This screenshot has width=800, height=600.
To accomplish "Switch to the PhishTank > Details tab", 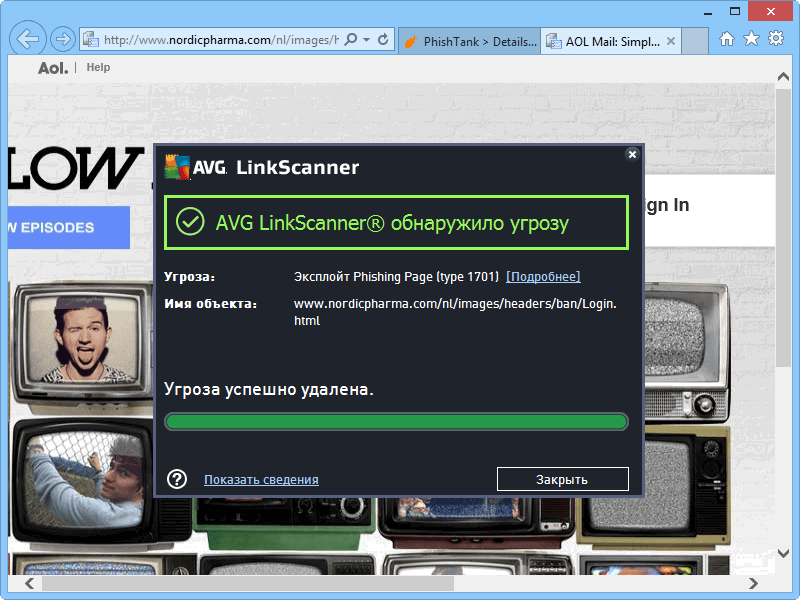I will click(469, 41).
